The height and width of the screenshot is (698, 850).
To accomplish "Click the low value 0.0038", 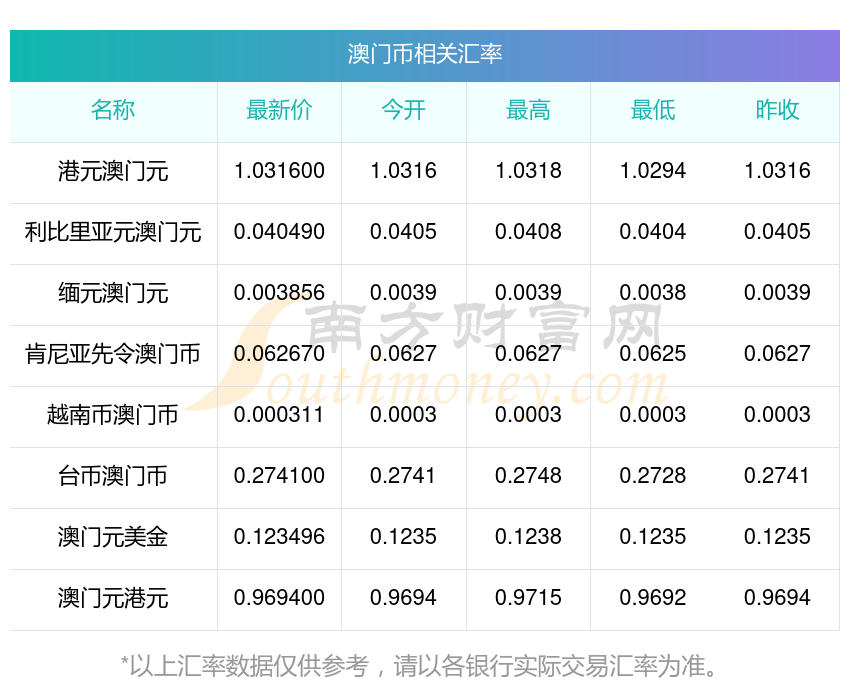I will (653, 293).
